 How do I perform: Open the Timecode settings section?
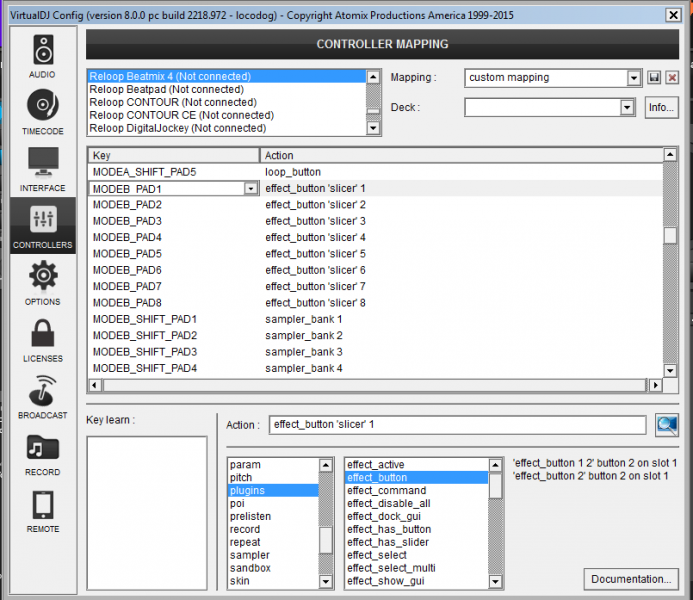click(x=43, y=112)
